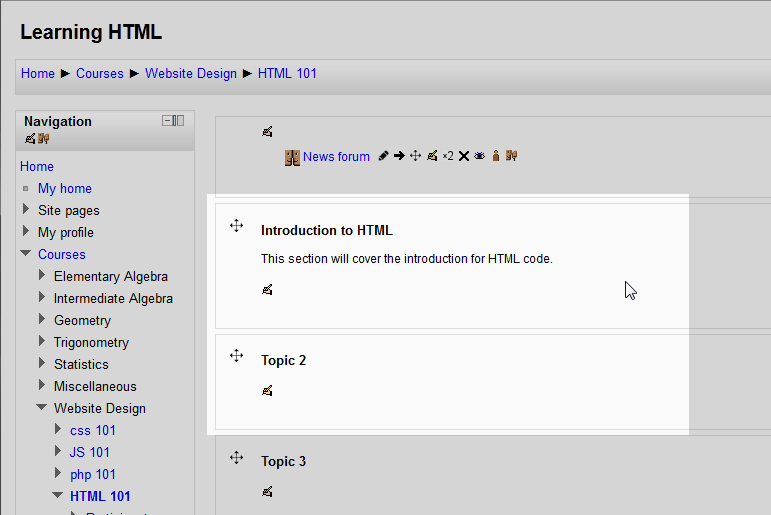Delete News forum with the X icon
The height and width of the screenshot is (515, 771).
click(464, 156)
